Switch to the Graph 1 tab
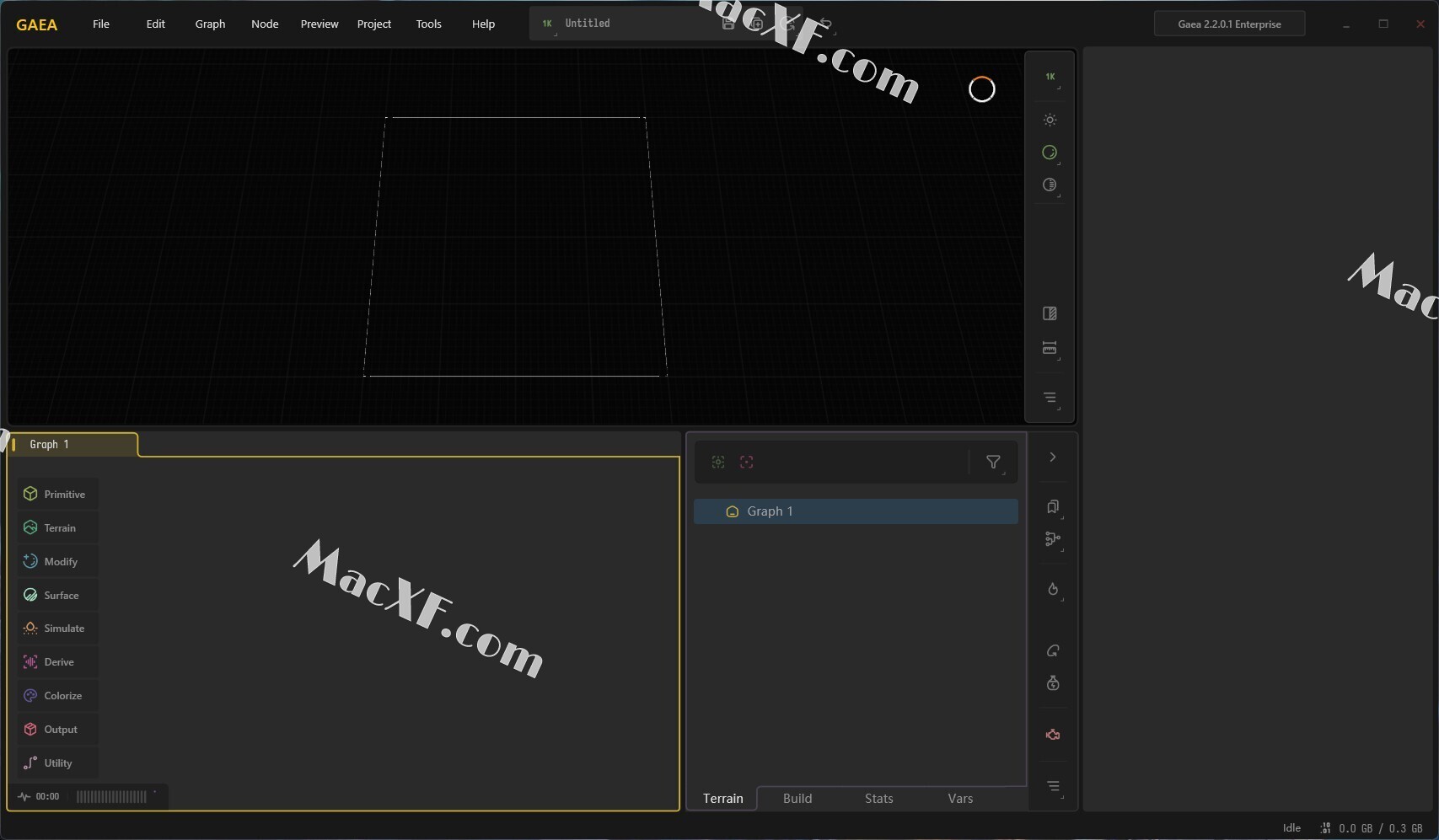This screenshot has width=1439, height=840. pyautogui.click(x=72, y=444)
